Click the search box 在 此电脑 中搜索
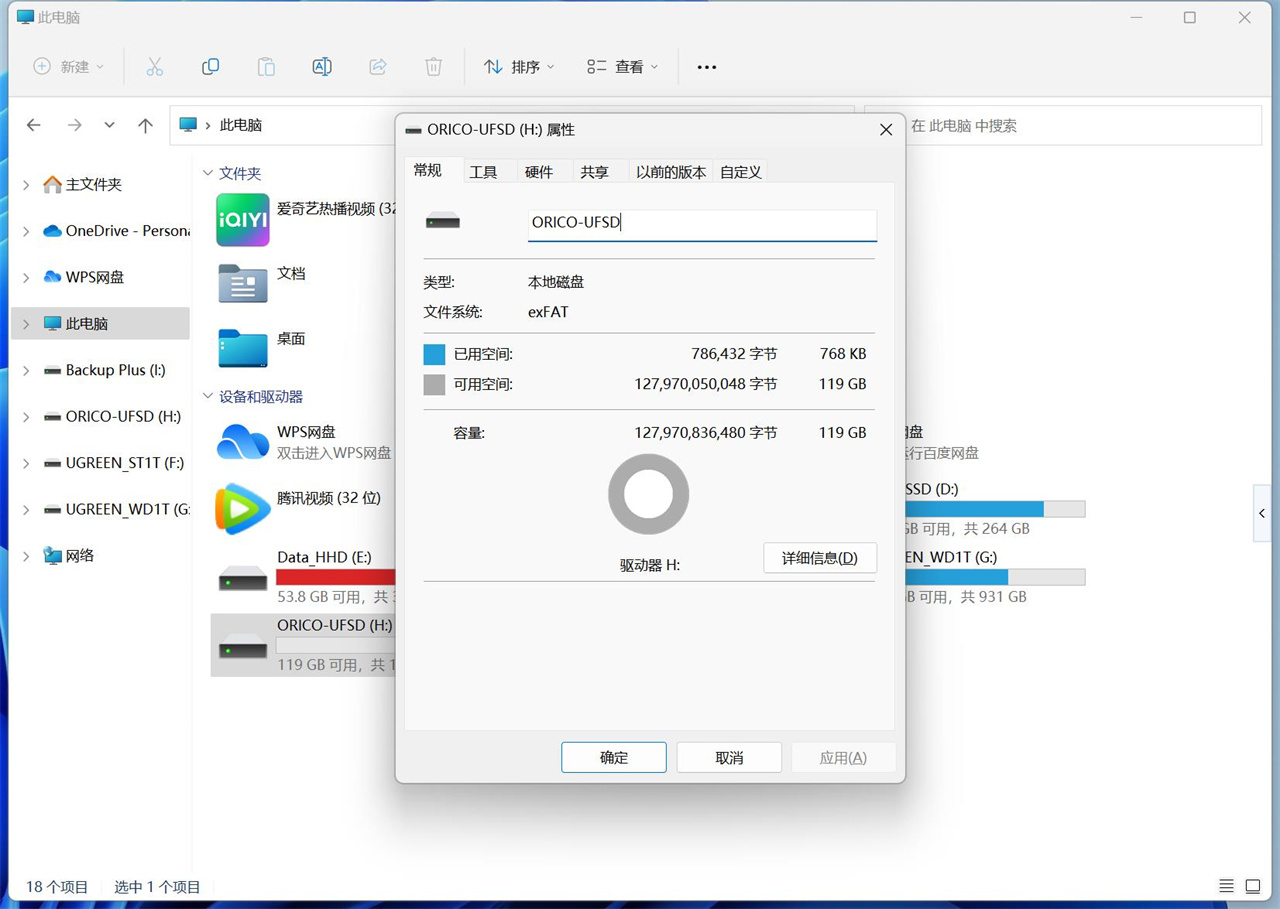Screen dimensions: 1280x909 coord(1062,126)
